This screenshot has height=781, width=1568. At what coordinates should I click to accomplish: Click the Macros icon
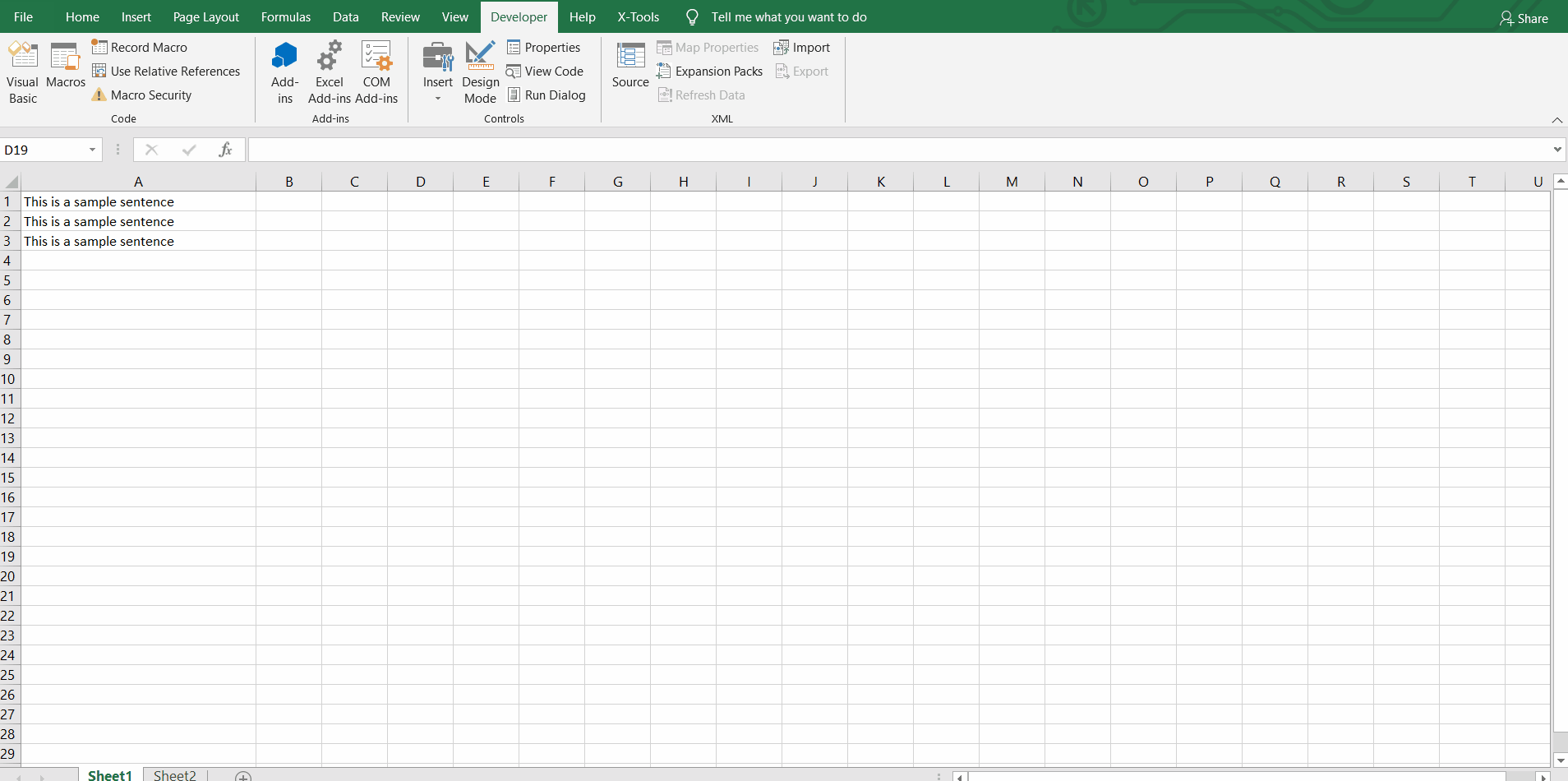click(66, 70)
